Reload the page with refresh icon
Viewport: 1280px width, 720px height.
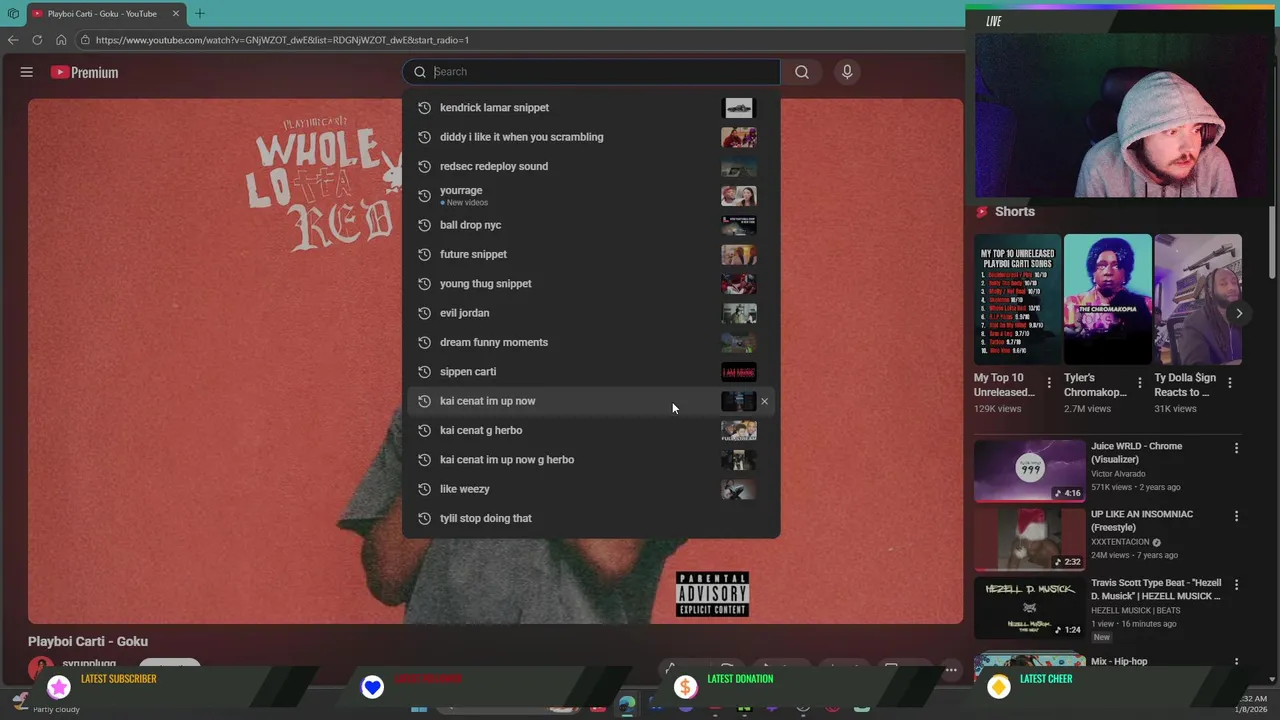pos(37,40)
